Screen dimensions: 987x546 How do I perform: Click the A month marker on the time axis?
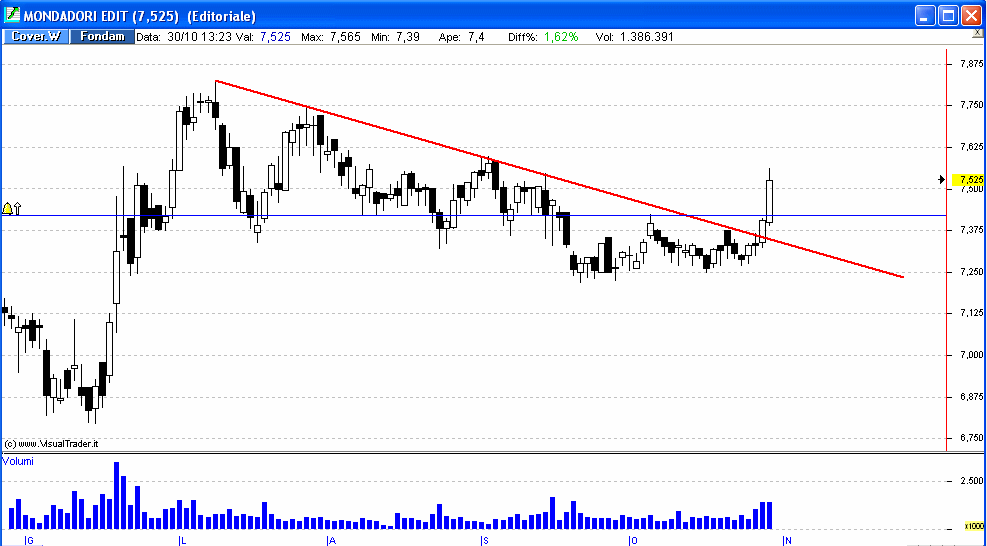[x=331, y=540]
